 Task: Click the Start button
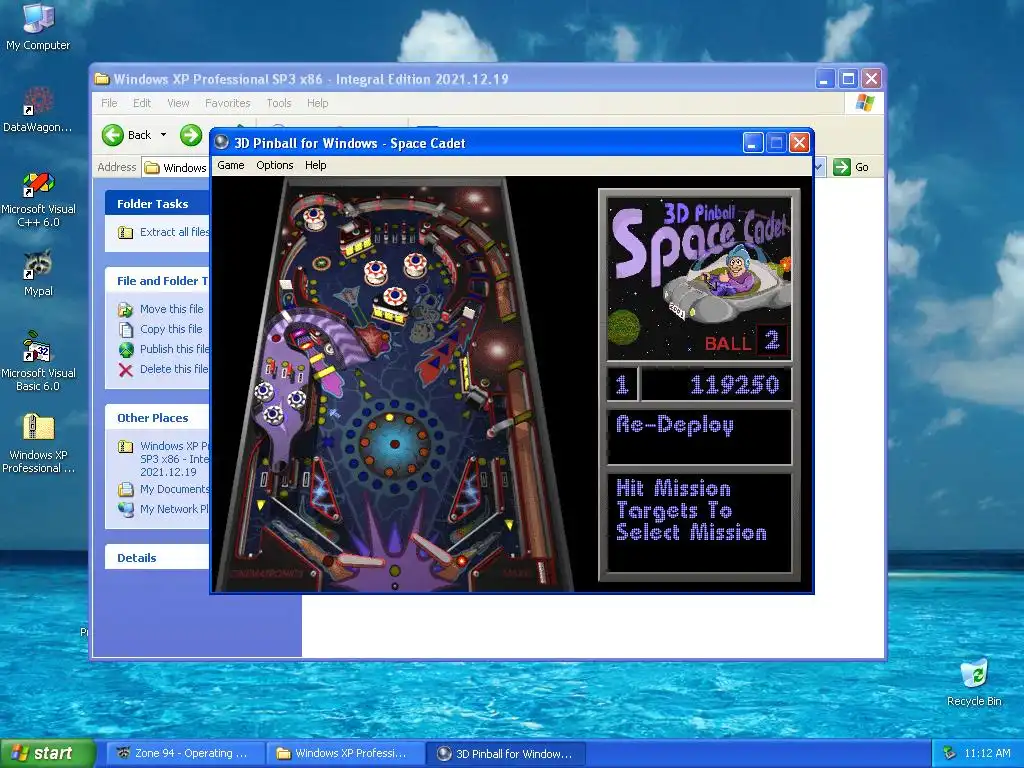tap(47, 754)
